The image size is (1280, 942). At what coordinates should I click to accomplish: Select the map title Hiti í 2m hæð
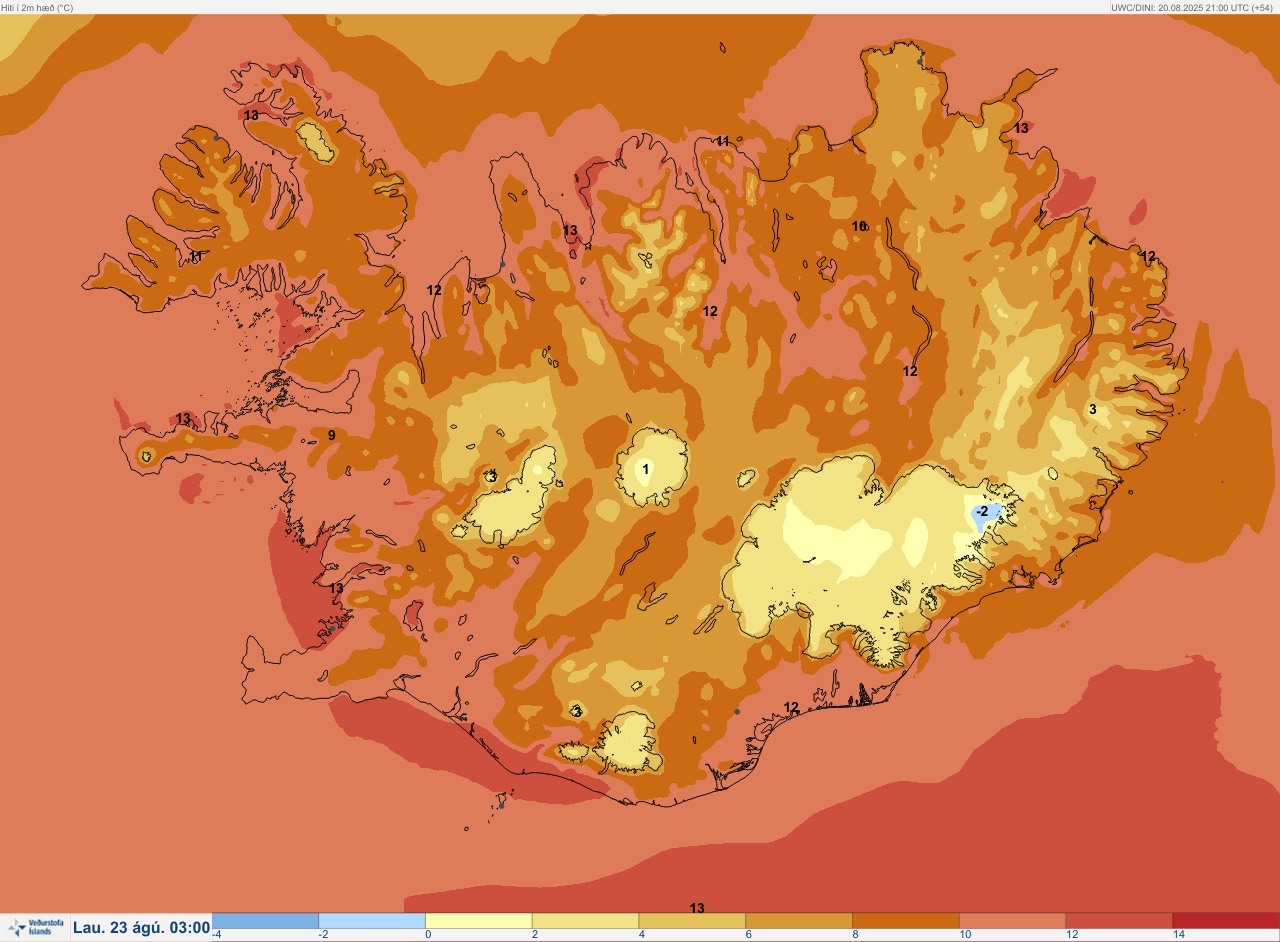37,7
